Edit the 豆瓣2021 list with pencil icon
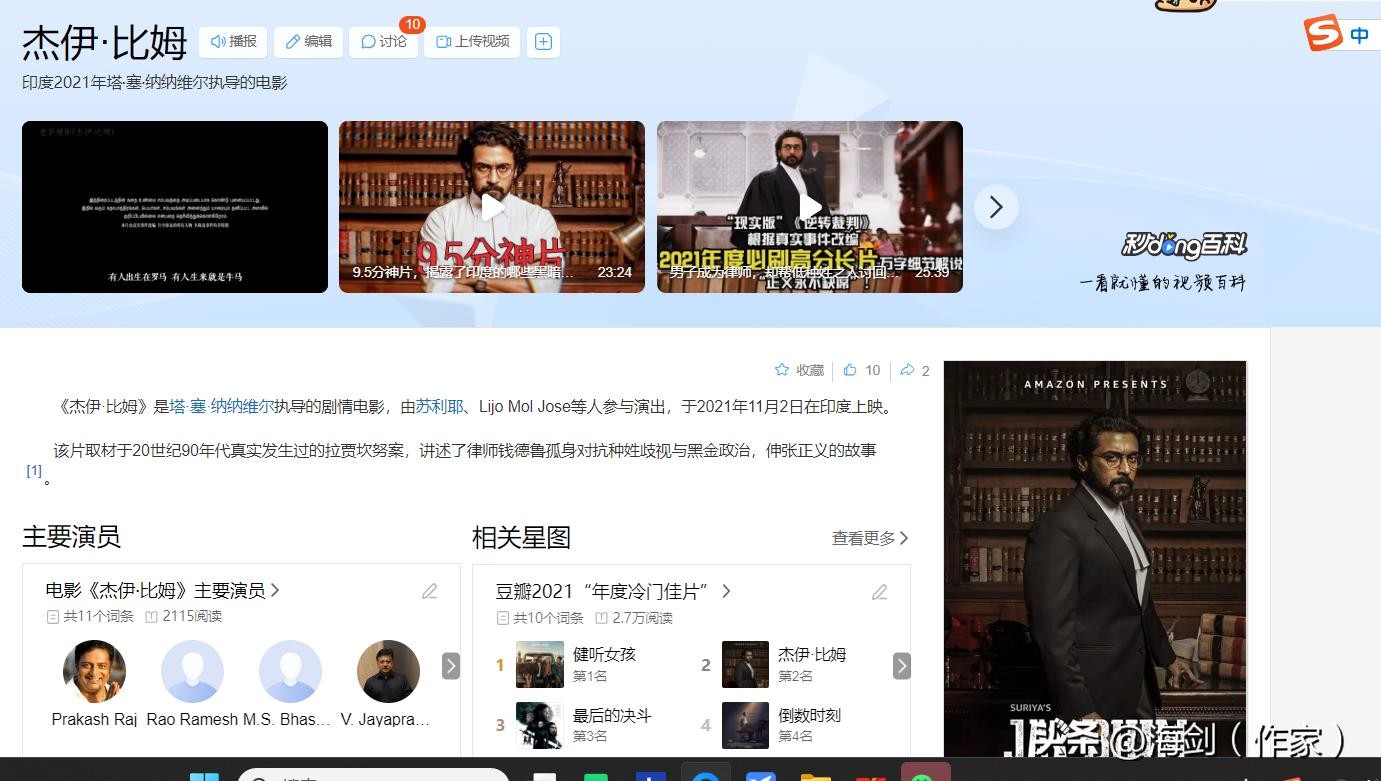This screenshot has height=781, width=1381. pos(880,592)
